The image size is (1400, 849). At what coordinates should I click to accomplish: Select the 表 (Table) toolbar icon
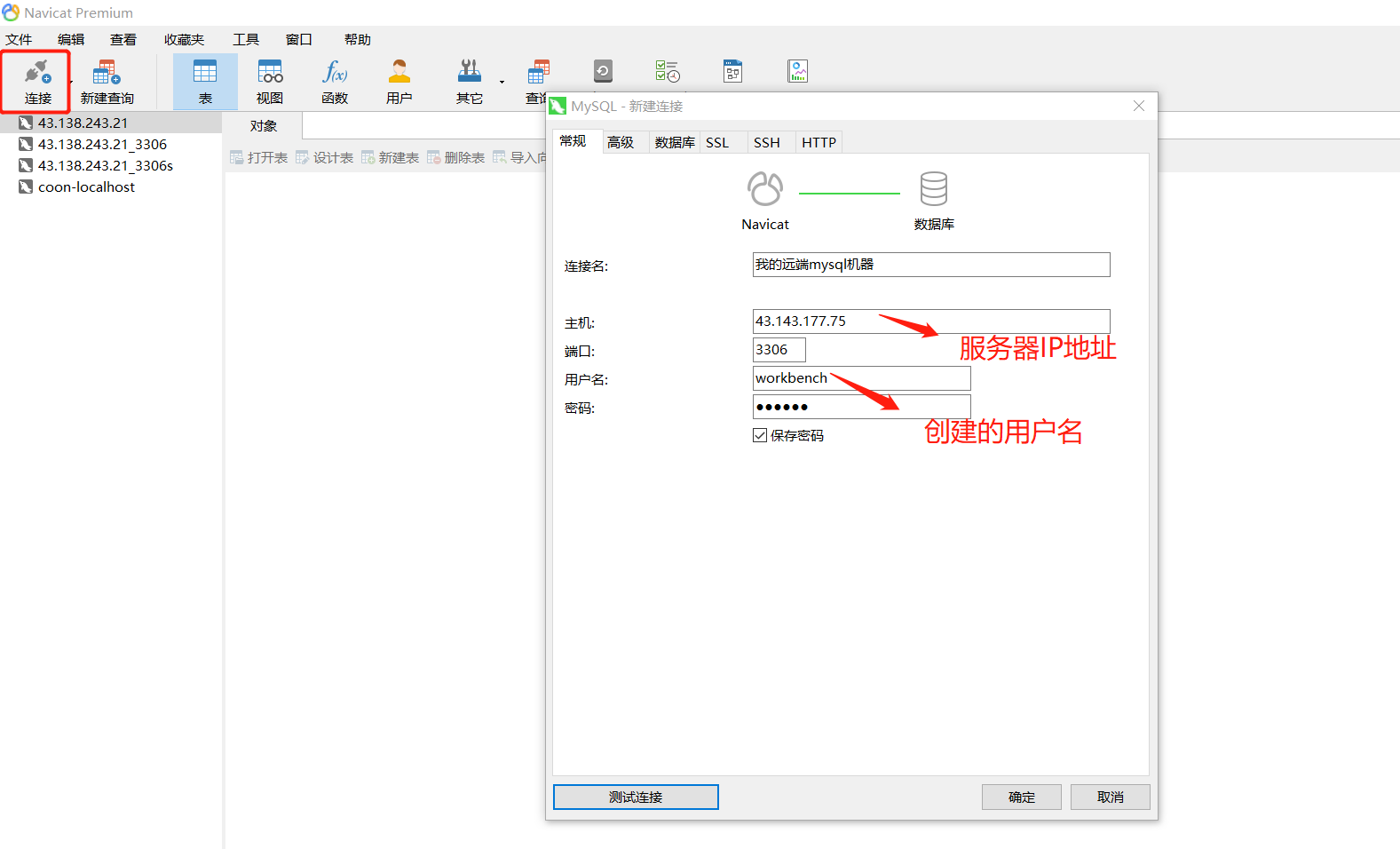pyautogui.click(x=205, y=72)
